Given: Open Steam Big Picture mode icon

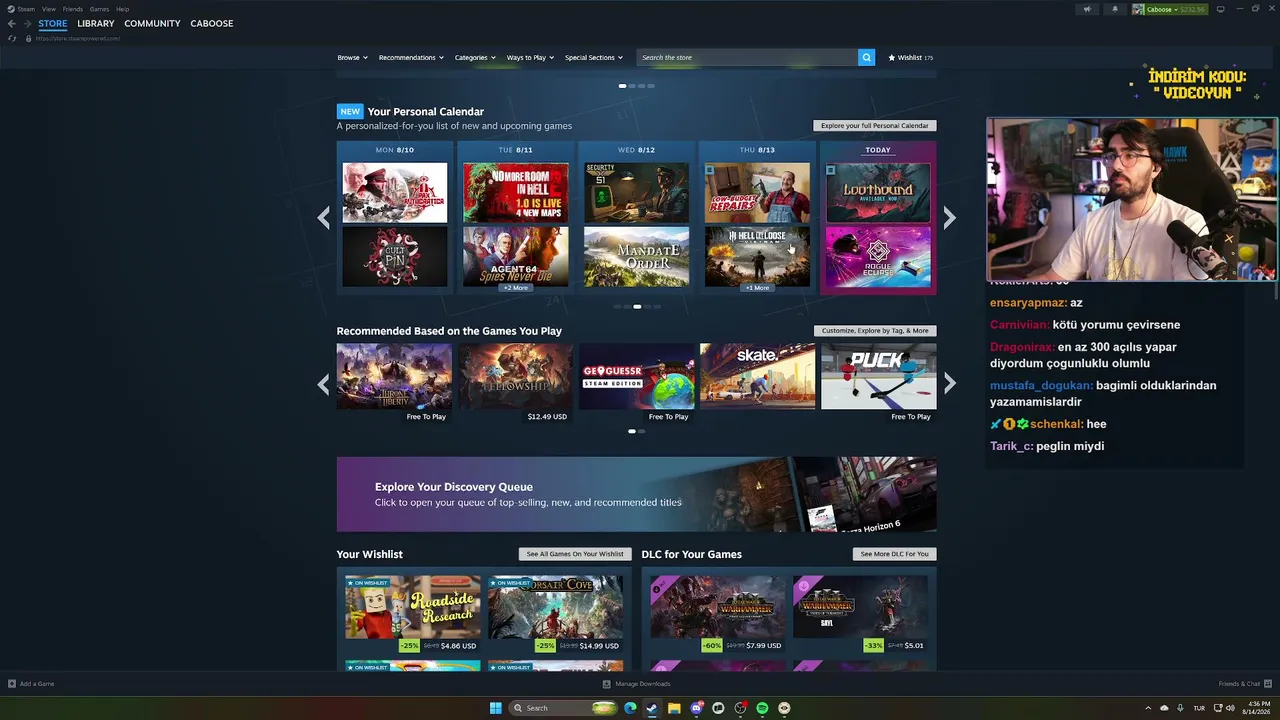Looking at the screenshot, I should pyautogui.click(x=1220, y=9).
